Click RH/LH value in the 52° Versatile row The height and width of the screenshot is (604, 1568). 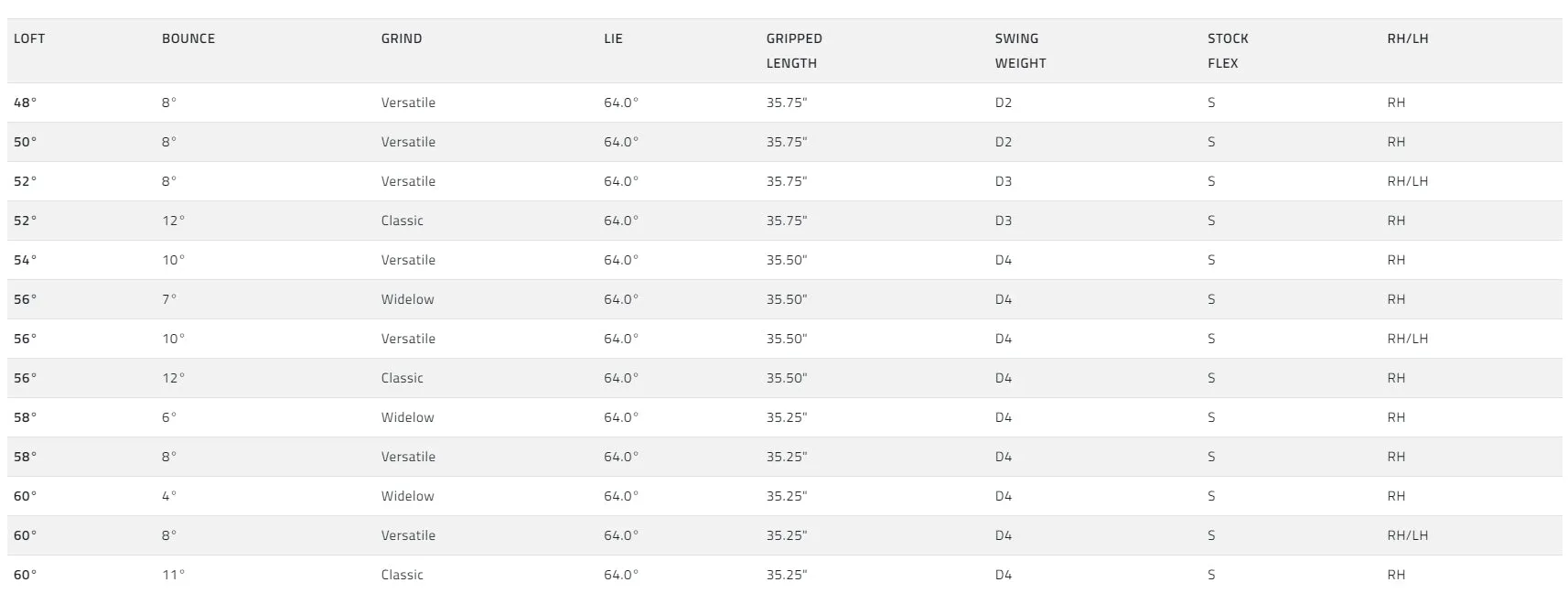coord(1407,181)
